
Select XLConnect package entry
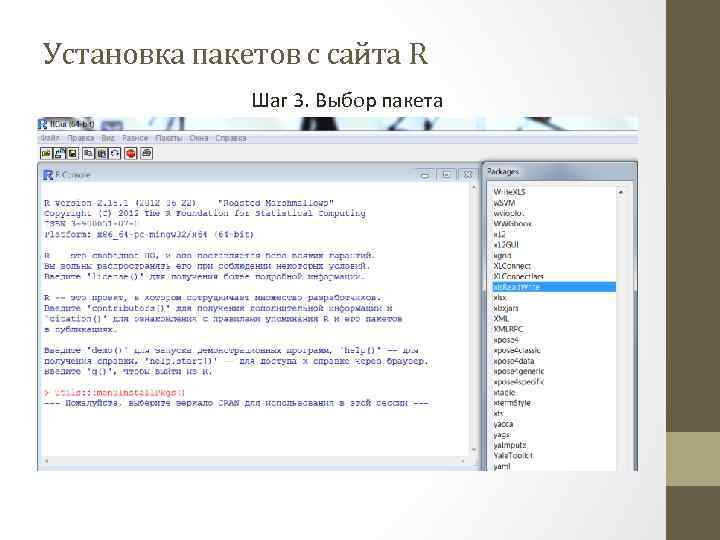[x=512, y=266]
